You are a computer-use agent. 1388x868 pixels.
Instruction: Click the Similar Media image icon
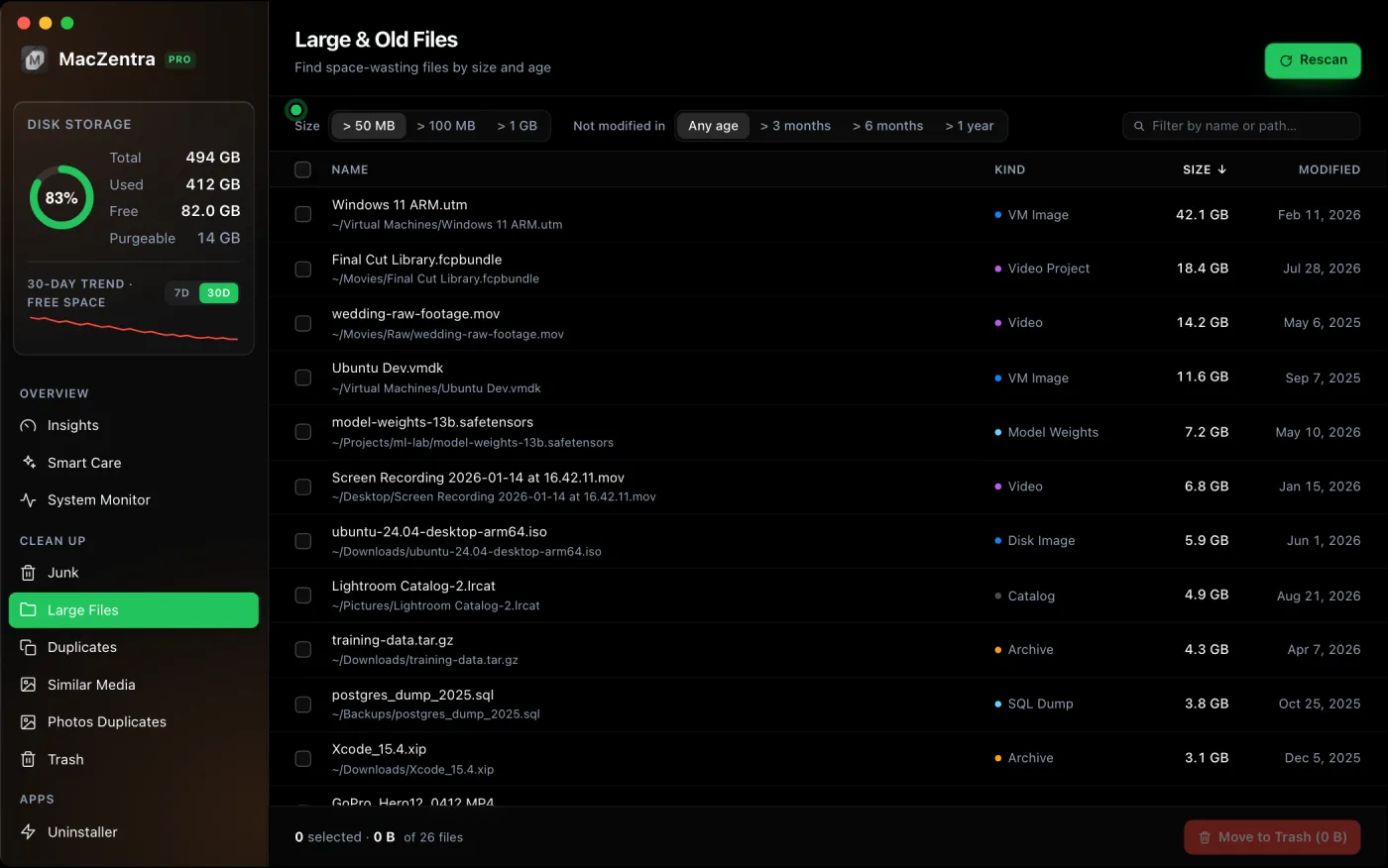coord(29,685)
